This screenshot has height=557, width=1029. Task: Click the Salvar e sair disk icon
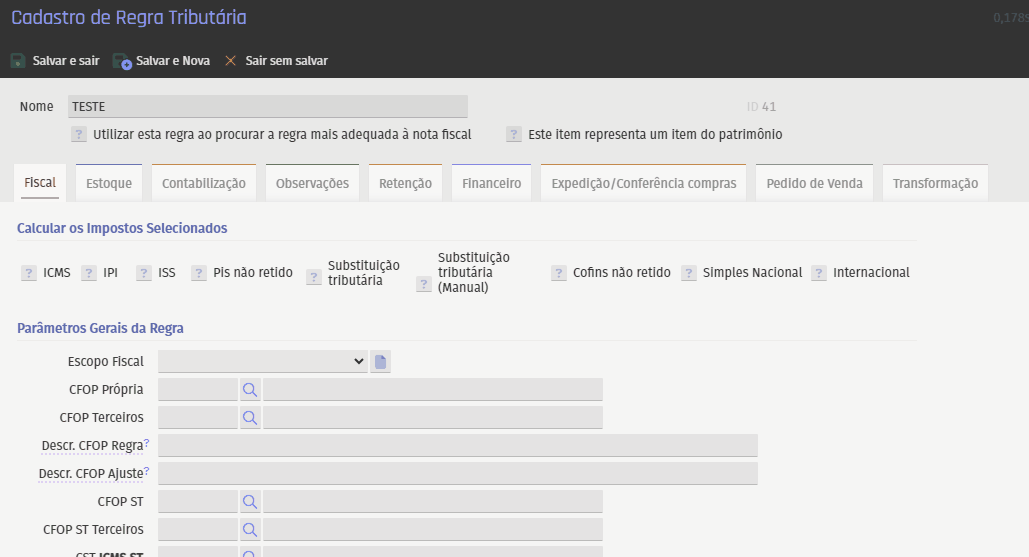pos(18,61)
